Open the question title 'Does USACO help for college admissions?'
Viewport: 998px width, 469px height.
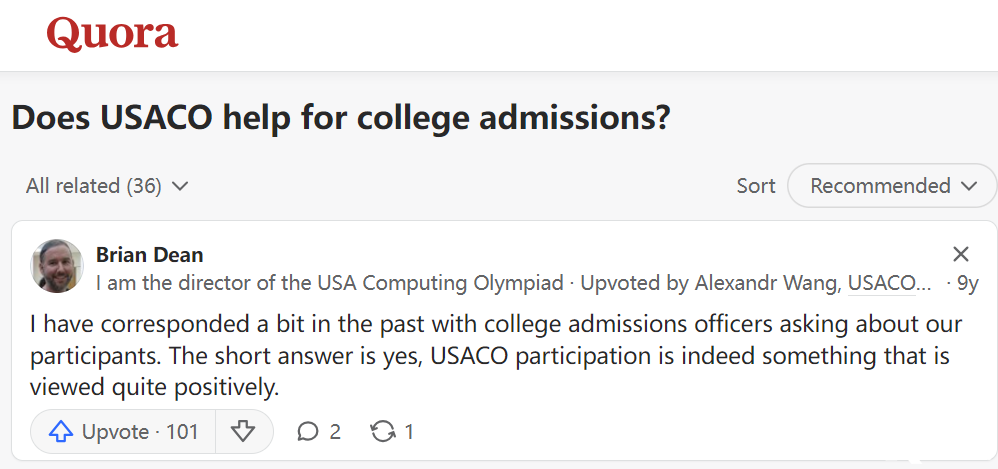click(x=341, y=118)
